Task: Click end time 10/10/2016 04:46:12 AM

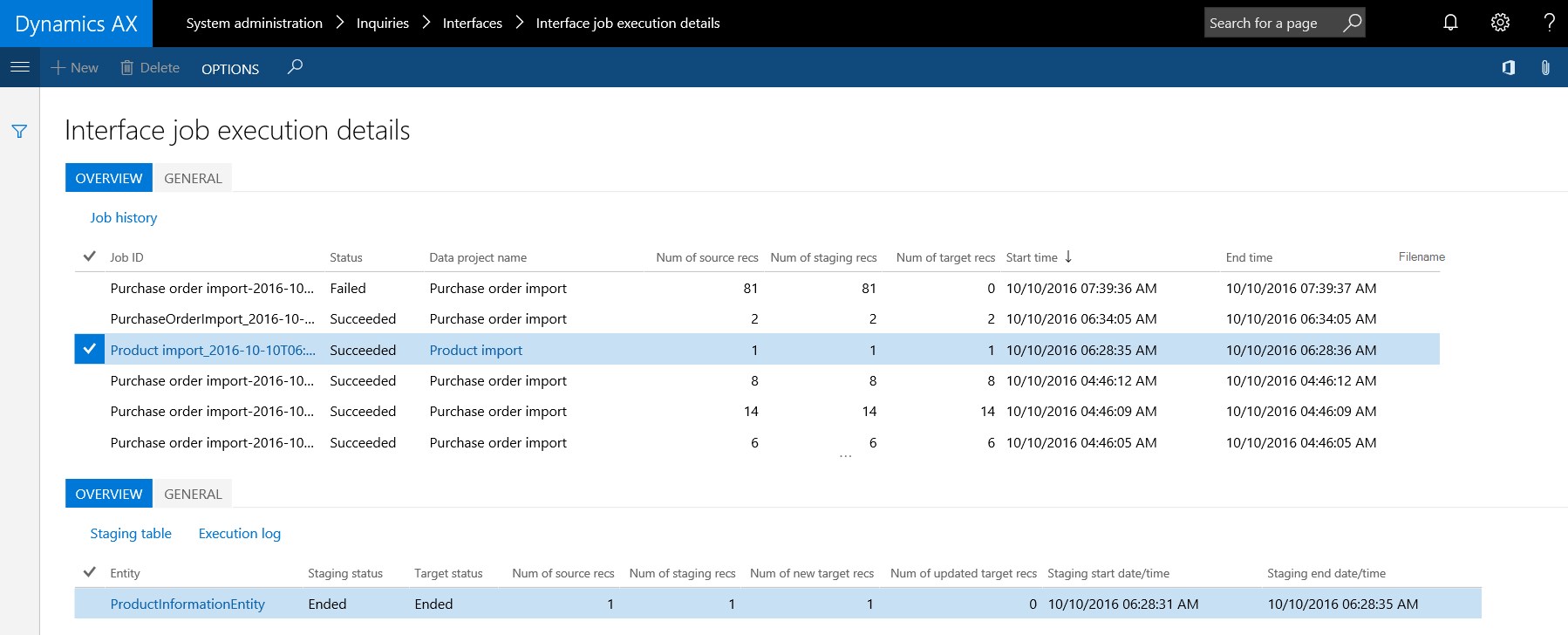Action: coord(1301,380)
